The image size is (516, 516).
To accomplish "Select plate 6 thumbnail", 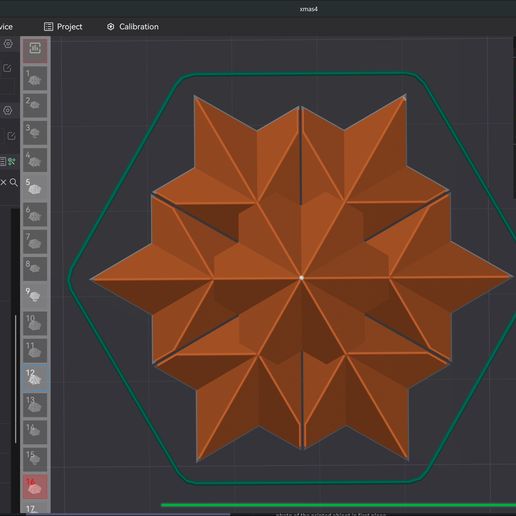I will [x=35, y=215].
